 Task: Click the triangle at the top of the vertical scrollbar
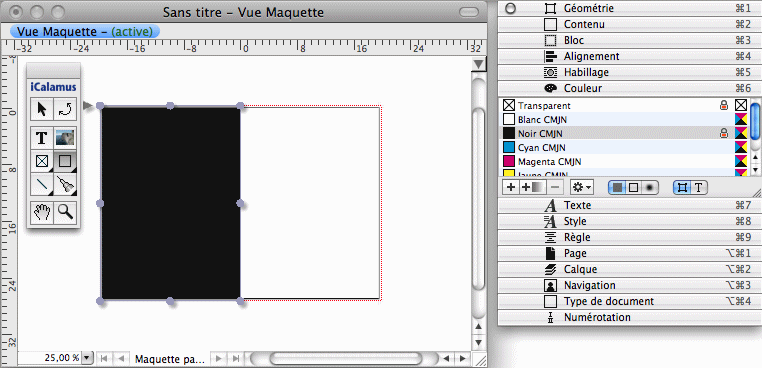(x=479, y=64)
